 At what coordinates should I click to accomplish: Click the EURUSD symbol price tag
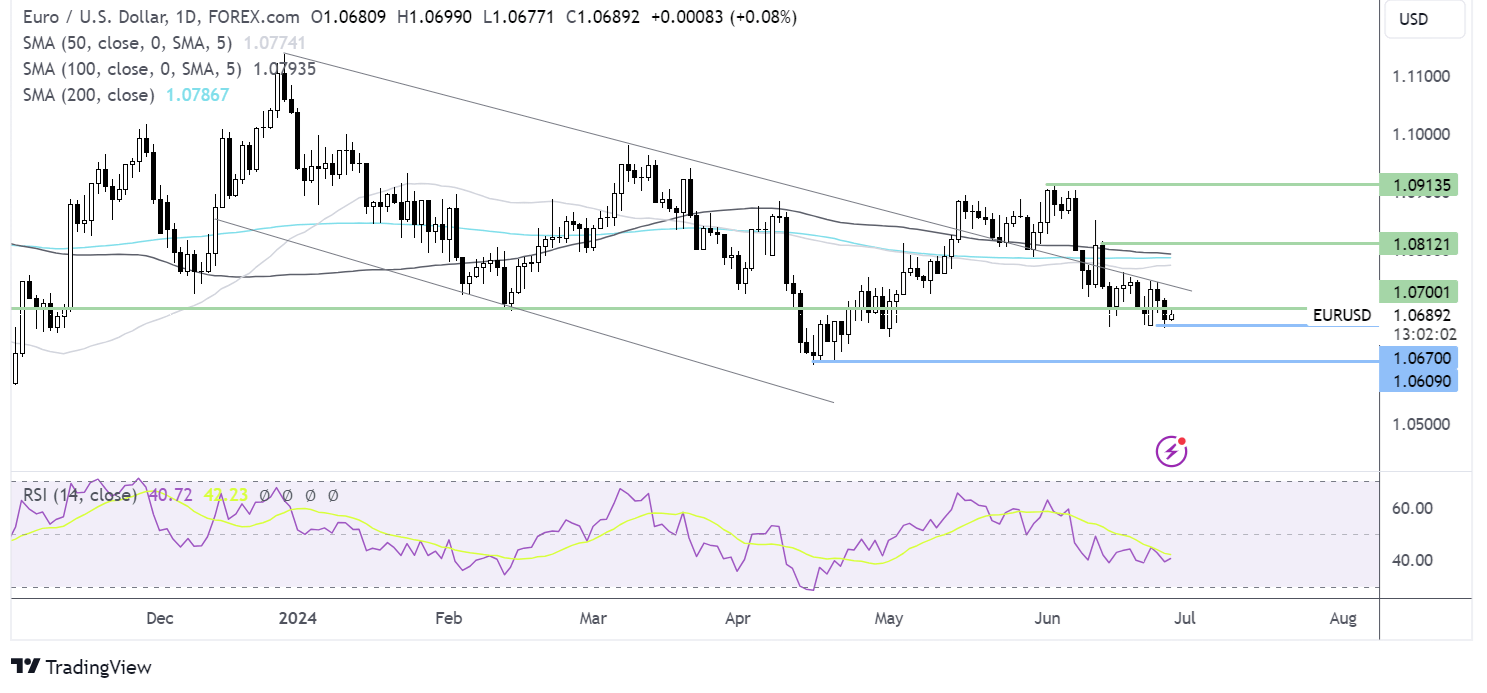(1341, 315)
